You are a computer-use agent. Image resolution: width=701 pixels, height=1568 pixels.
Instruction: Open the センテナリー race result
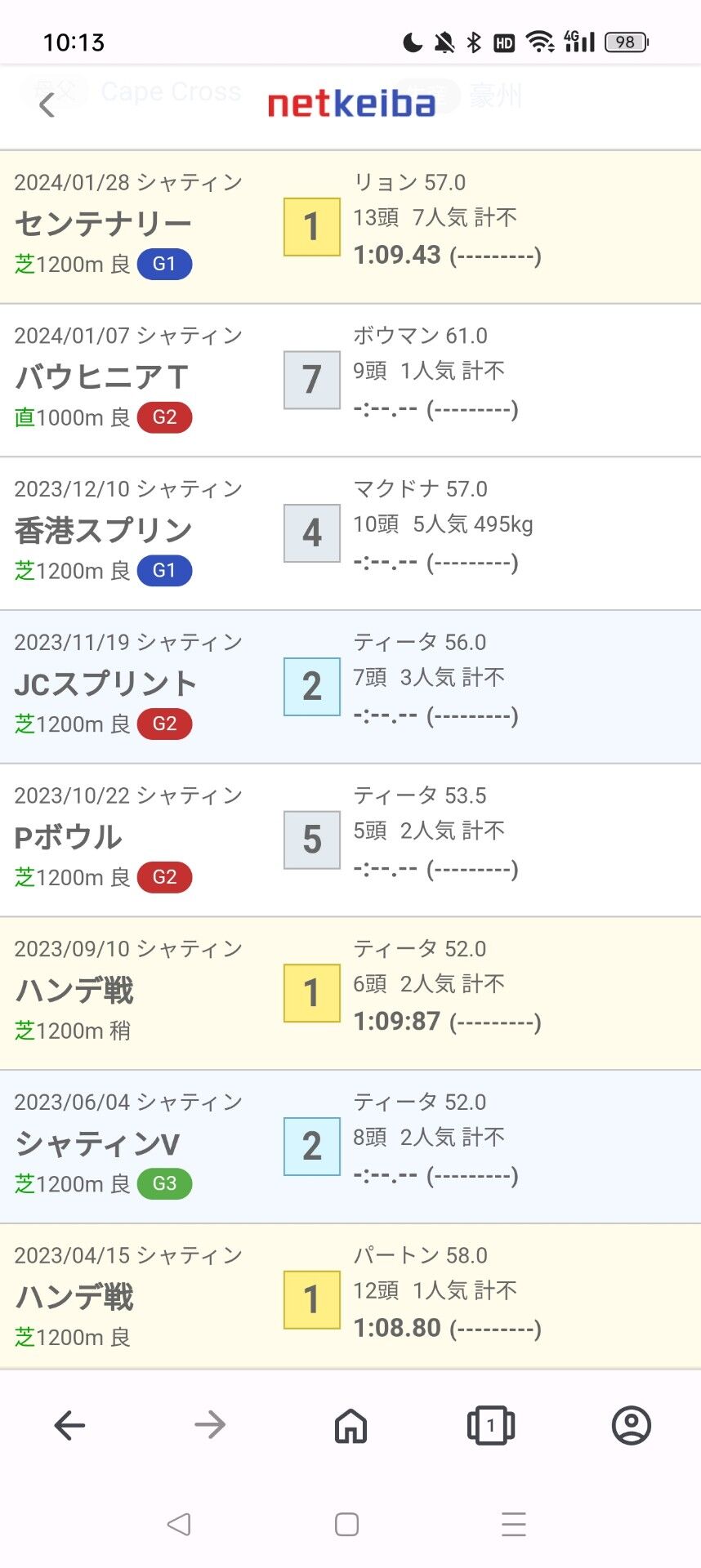tap(104, 223)
